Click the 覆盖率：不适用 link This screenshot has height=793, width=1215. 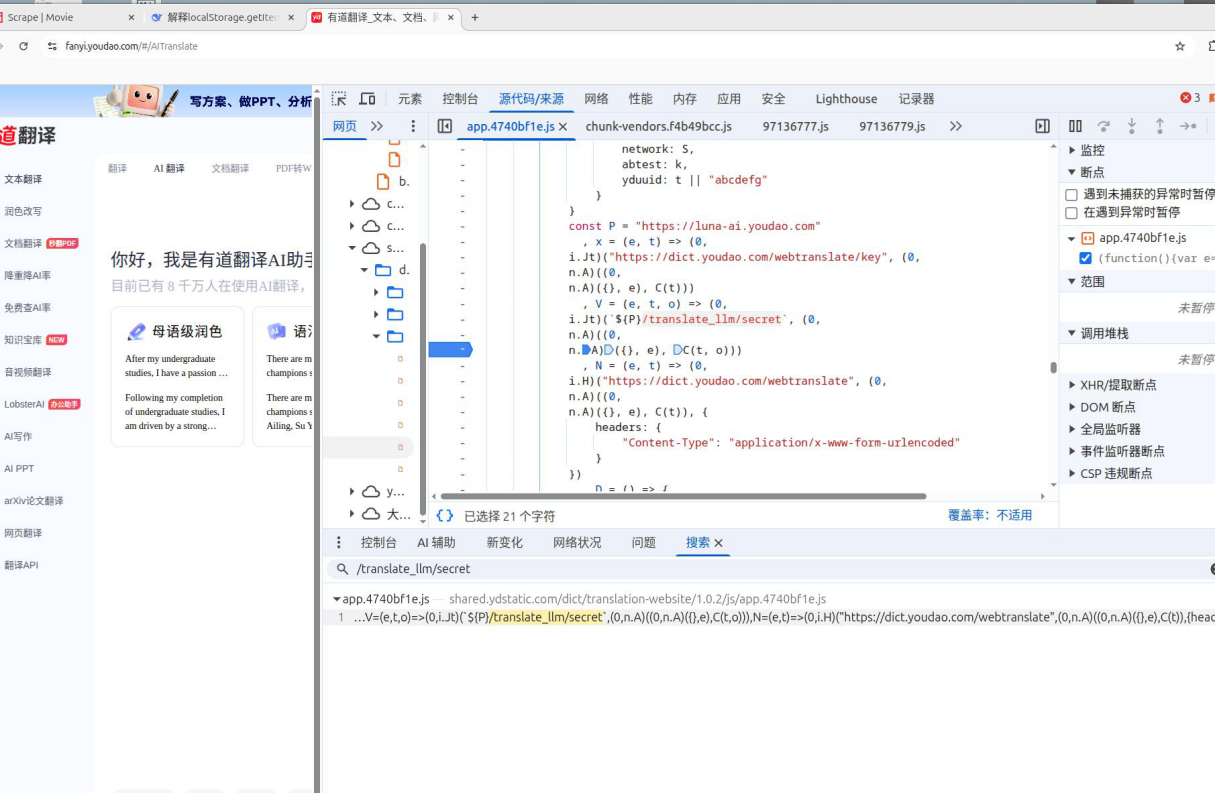click(990, 516)
